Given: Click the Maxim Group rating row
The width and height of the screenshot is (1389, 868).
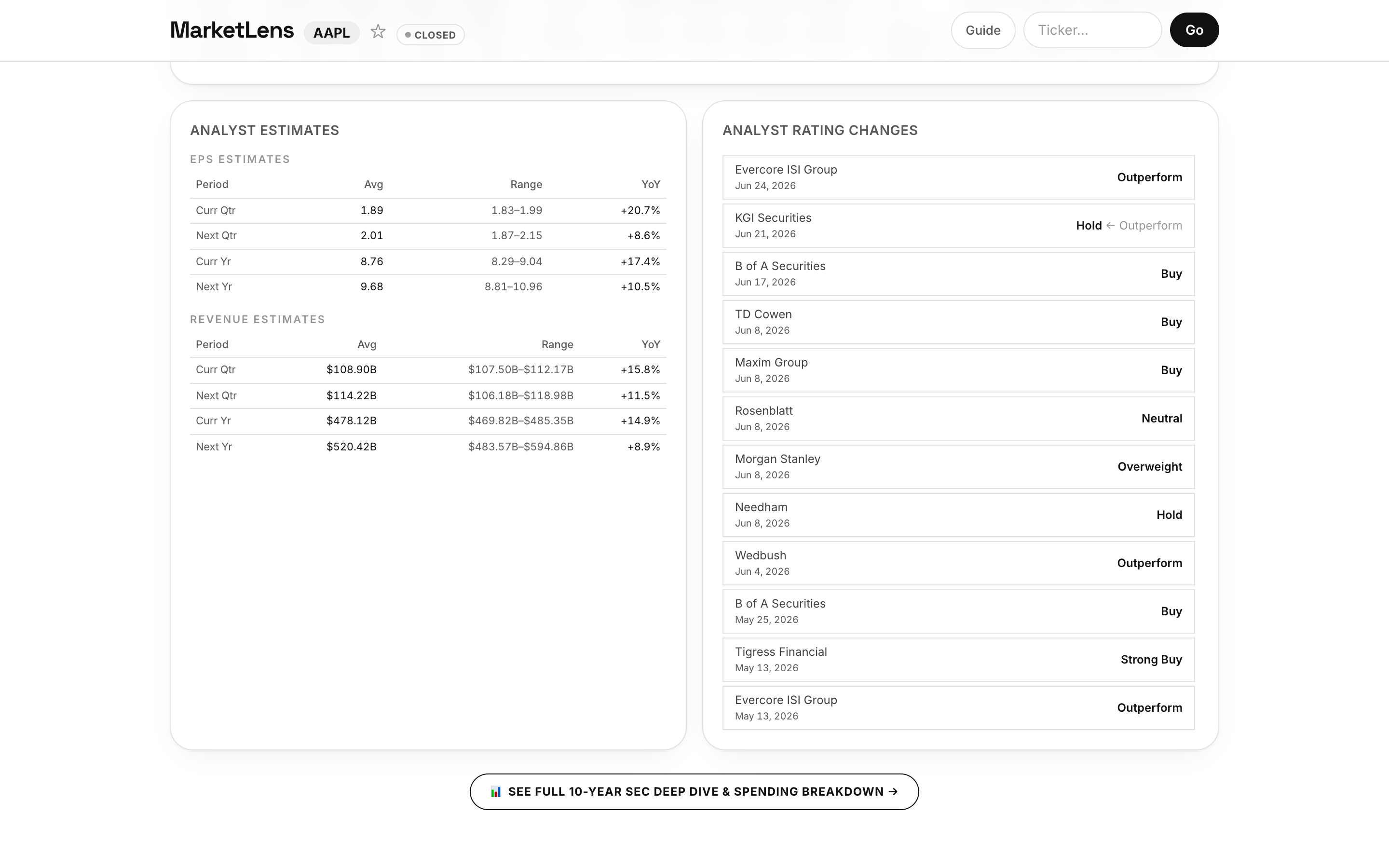Looking at the screenshot, I should (958, 370).
